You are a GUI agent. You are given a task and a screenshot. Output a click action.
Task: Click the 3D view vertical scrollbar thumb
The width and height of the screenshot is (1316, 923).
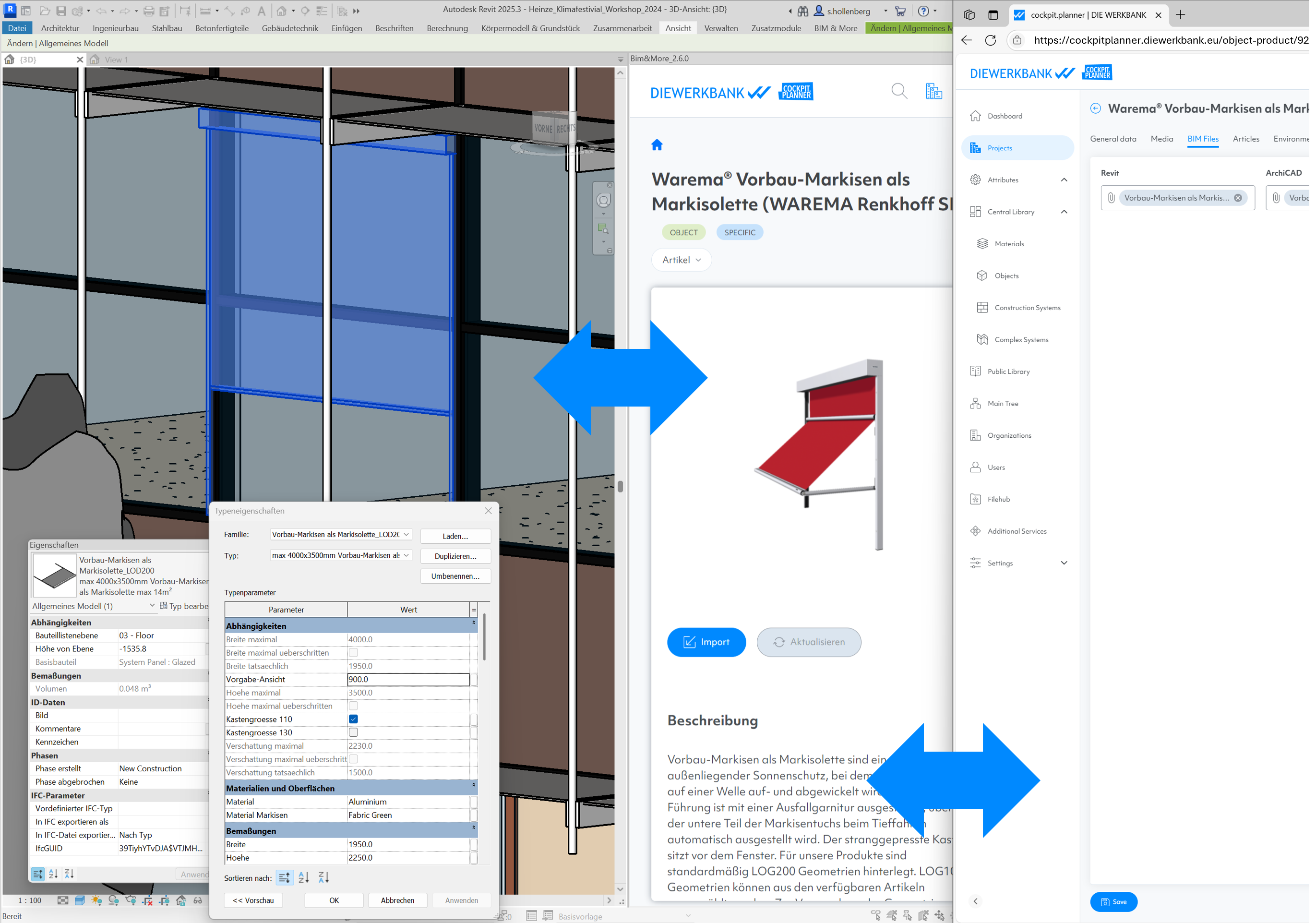coord(620,487)
